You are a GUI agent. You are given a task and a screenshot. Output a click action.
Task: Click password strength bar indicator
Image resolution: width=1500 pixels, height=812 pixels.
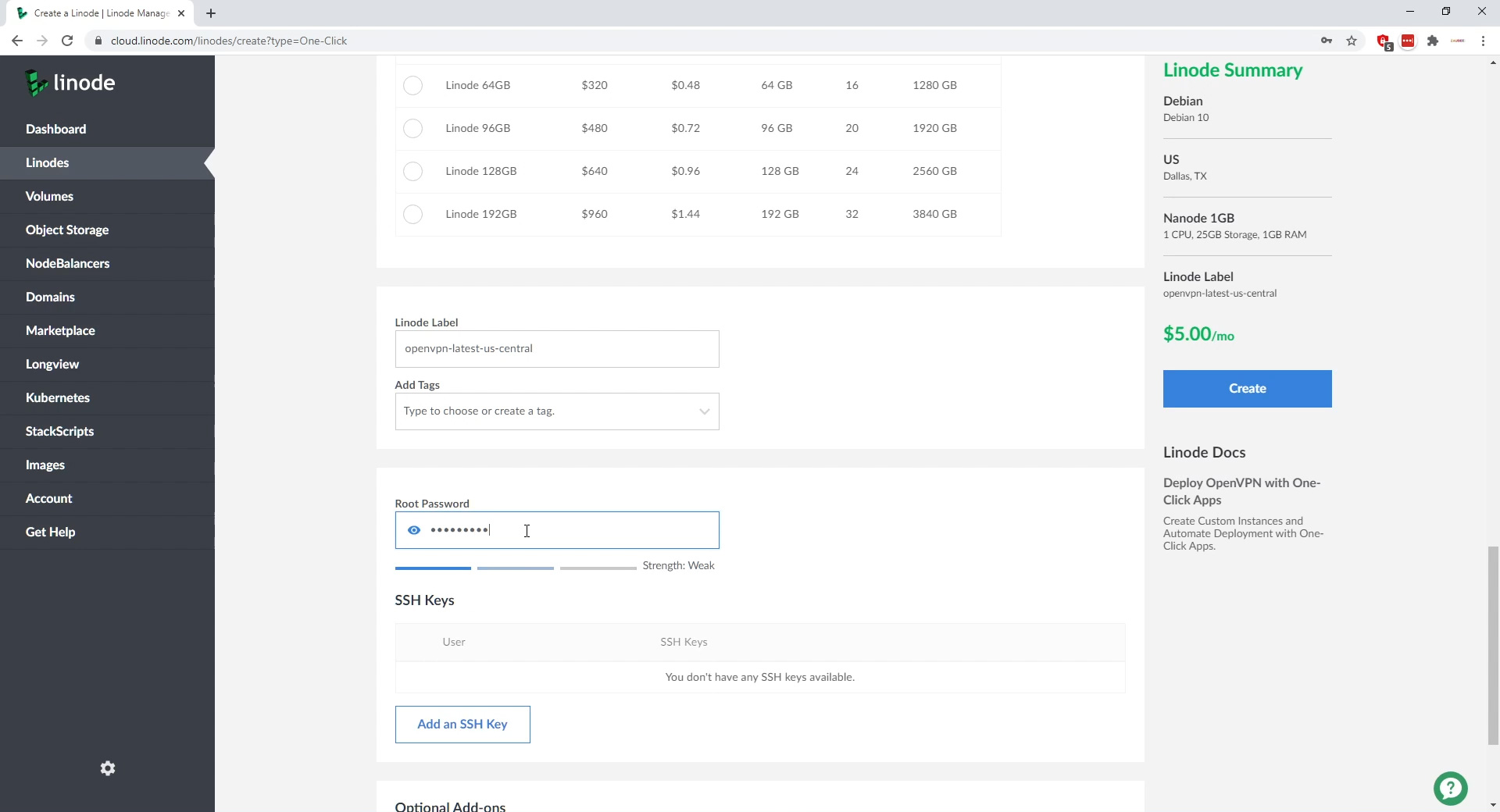tap(516, 568)
